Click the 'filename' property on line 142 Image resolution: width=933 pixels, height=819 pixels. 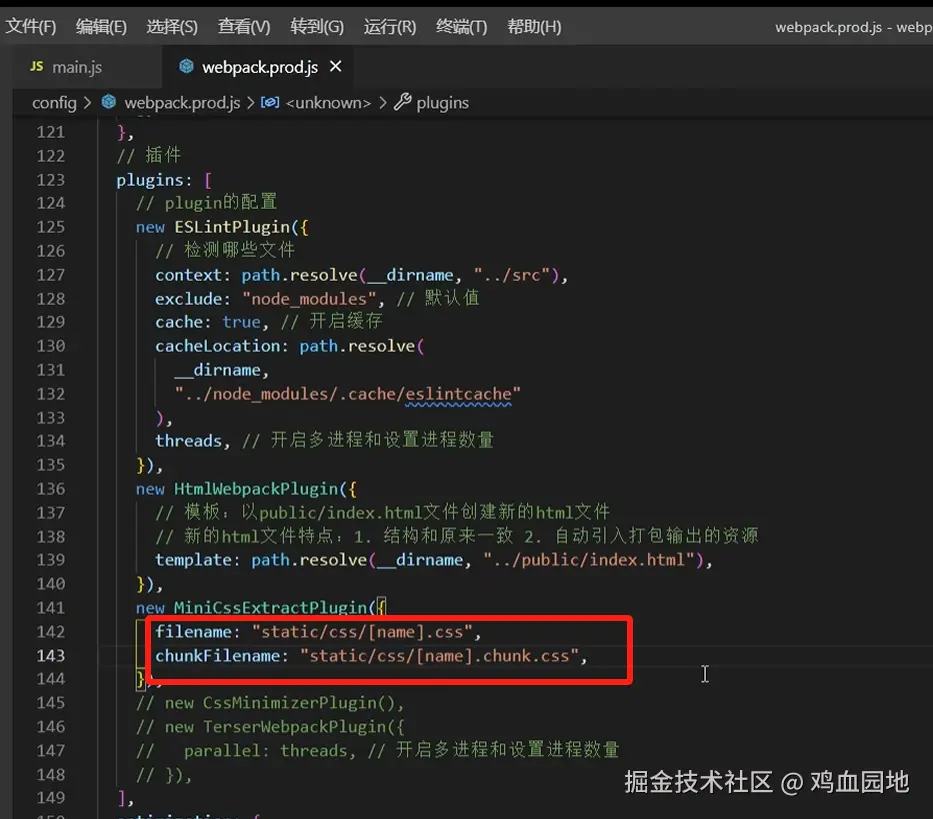coord(193,632)
